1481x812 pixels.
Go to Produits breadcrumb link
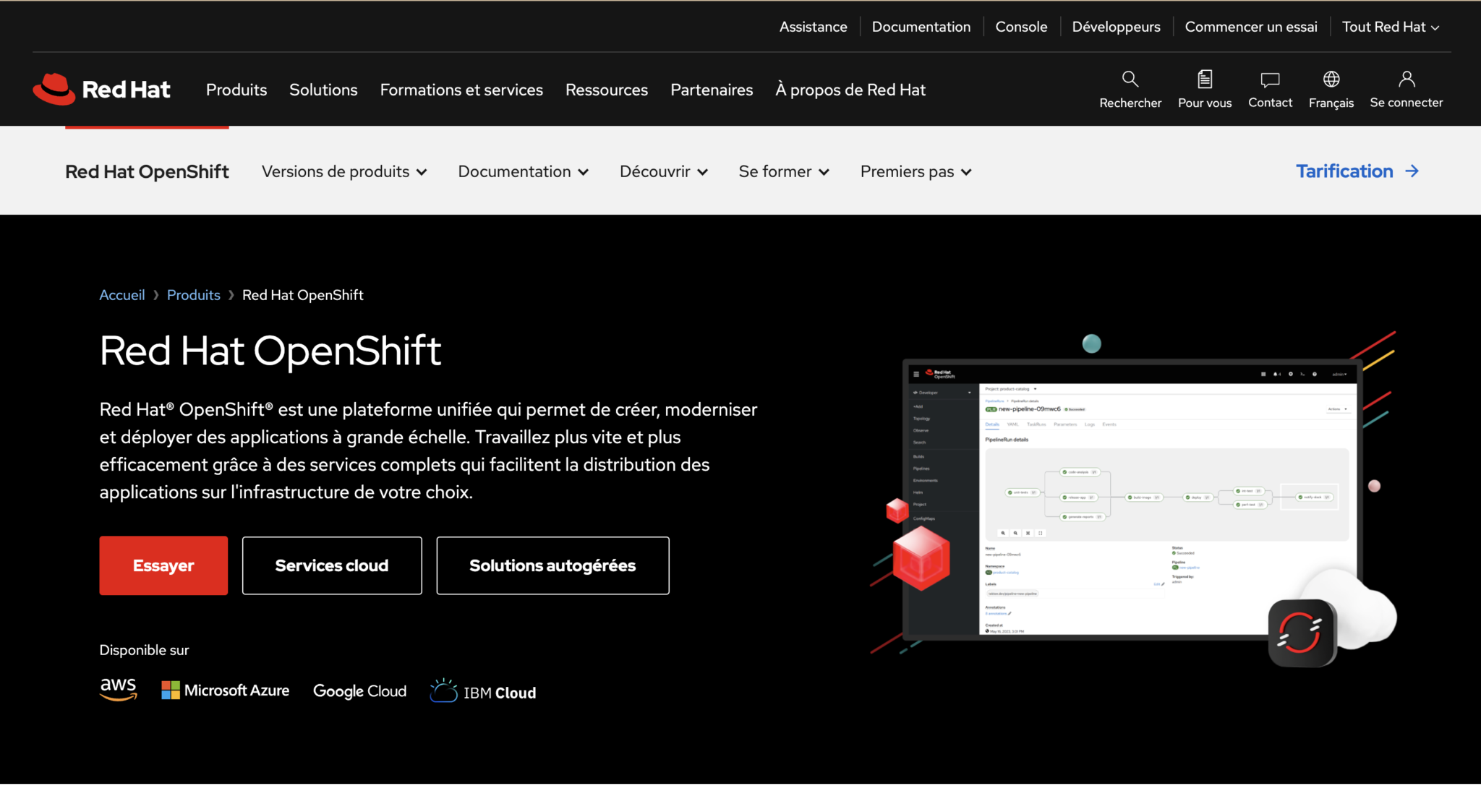[194, 295]
